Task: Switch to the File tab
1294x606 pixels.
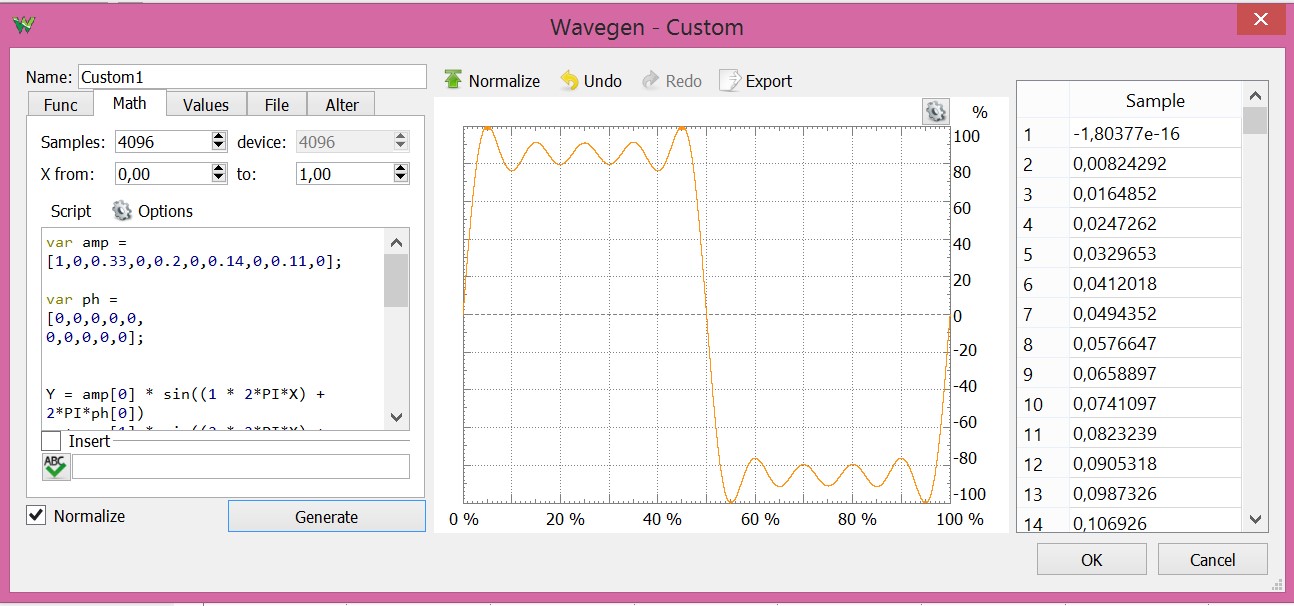Action: pyautogui.click(x=277, y=105)
